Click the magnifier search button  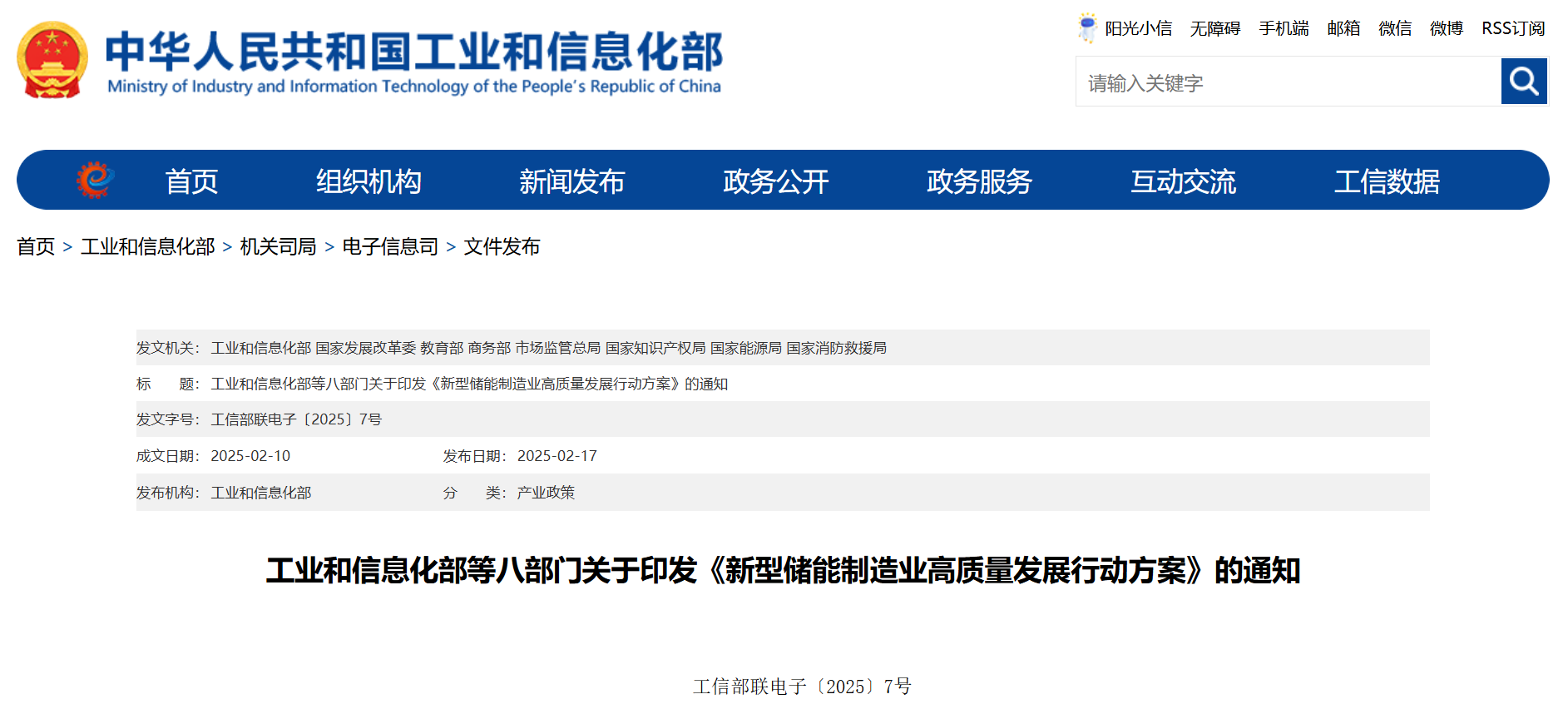1523,82
